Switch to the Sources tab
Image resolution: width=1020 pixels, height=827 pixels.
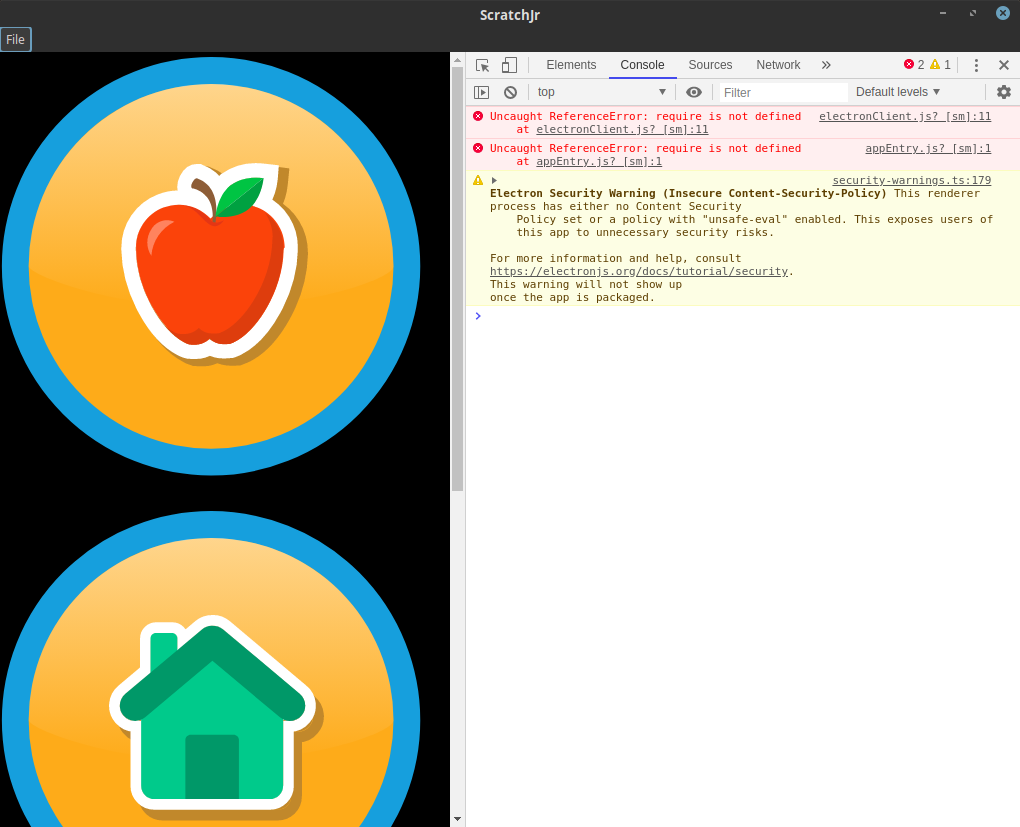pos(710,64)
